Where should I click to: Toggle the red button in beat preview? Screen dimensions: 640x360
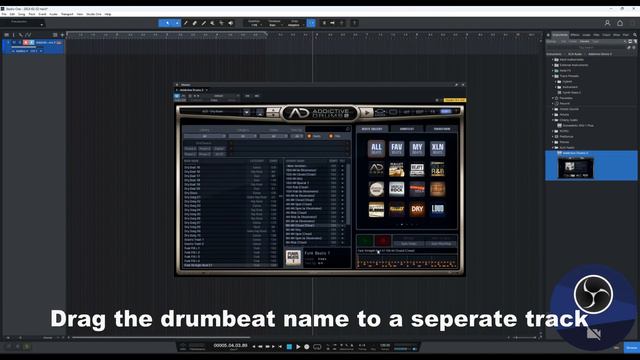tap(383, 240)
